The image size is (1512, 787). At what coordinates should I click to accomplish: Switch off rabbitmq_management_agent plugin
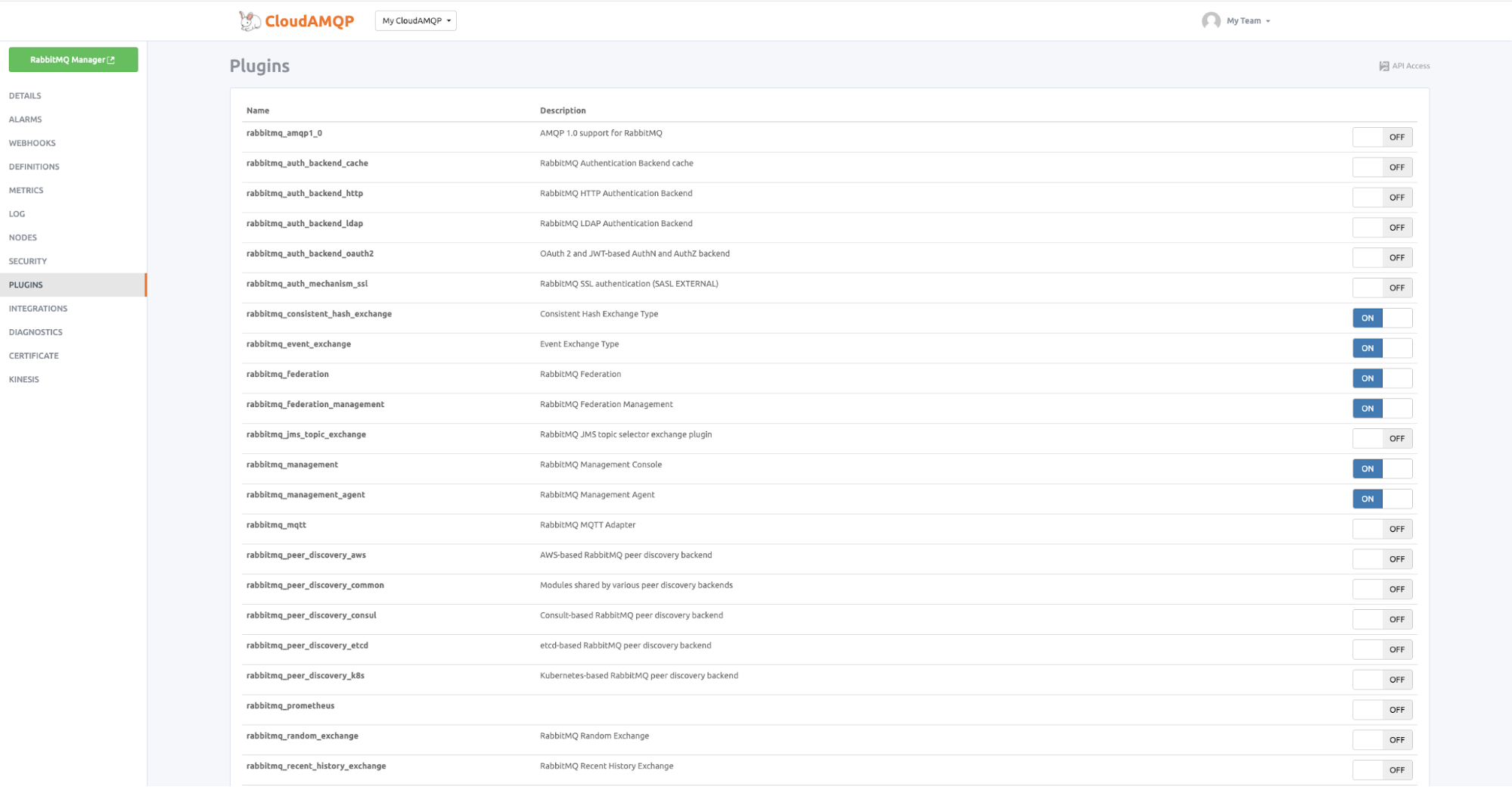pyautogui.click(x=1382, y=499)
